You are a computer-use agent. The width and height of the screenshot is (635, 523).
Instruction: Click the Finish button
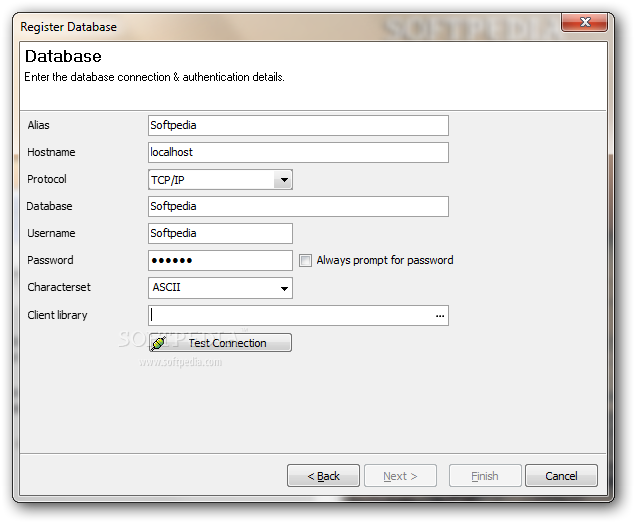485,476
